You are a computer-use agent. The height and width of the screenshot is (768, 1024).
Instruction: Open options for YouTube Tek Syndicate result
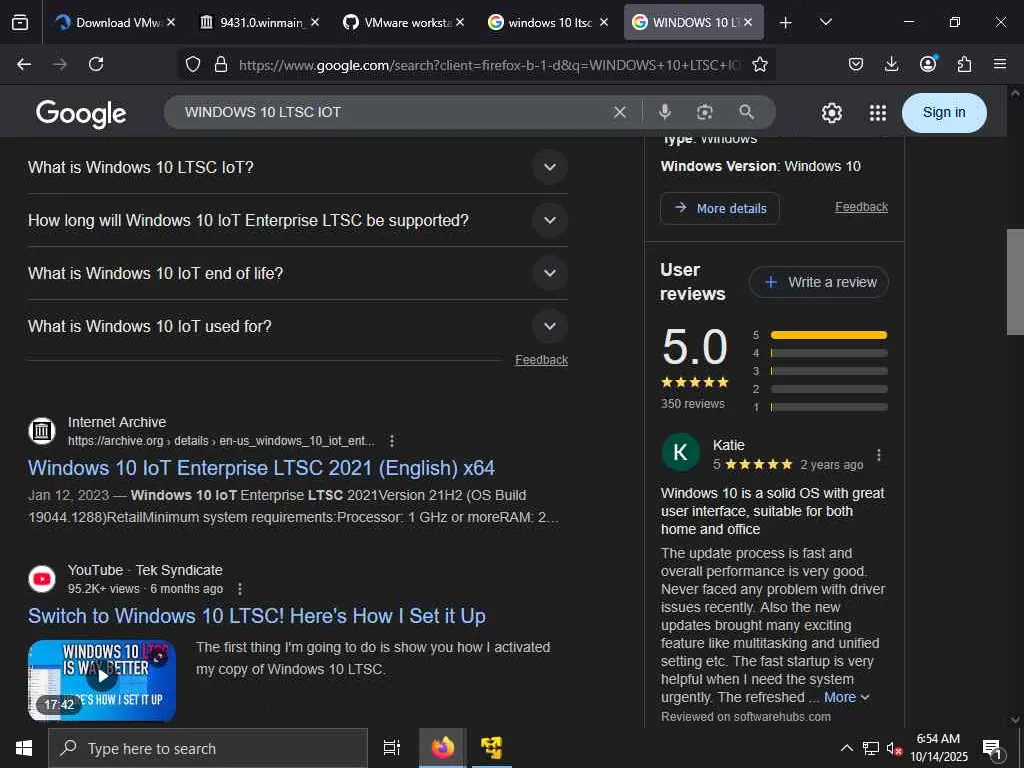coord(240,589)
